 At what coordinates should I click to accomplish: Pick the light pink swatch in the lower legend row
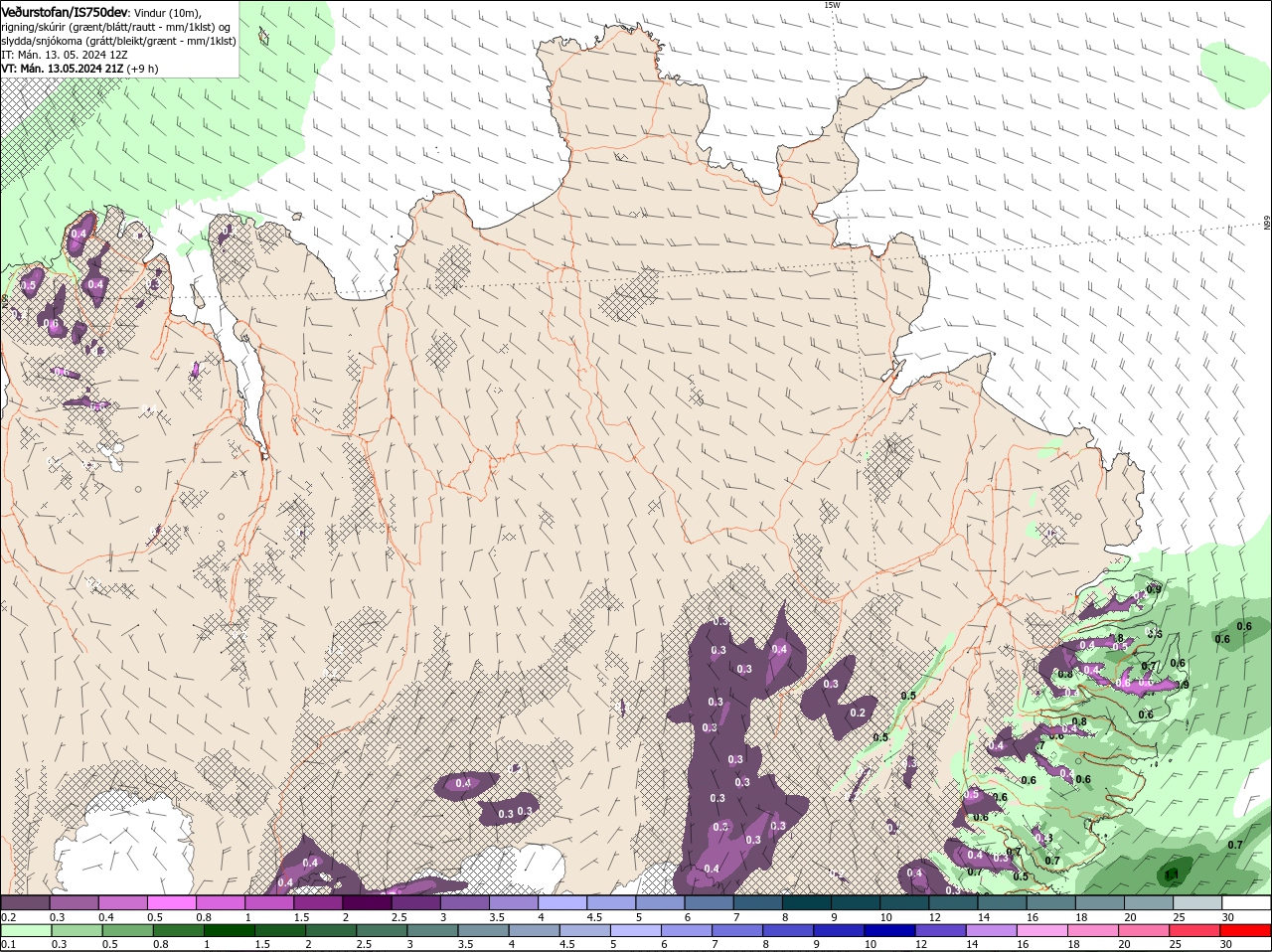coord(1042,931)
